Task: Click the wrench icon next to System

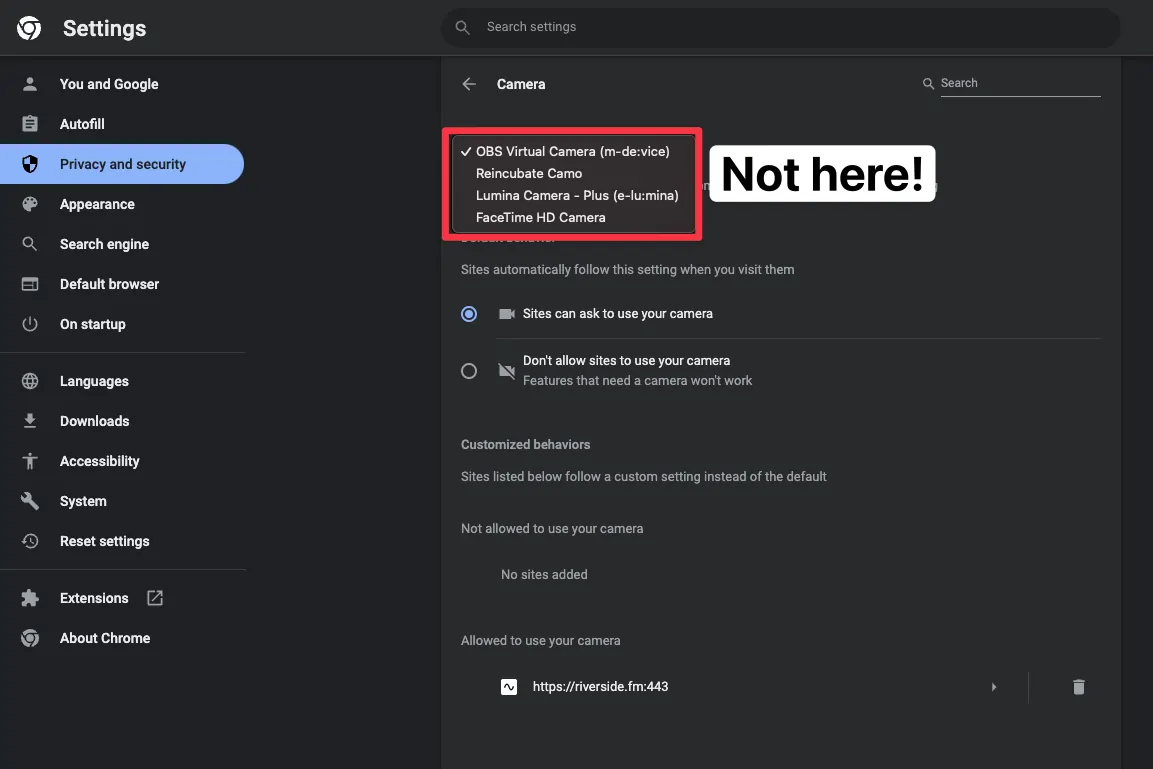Action: (29, 501)
